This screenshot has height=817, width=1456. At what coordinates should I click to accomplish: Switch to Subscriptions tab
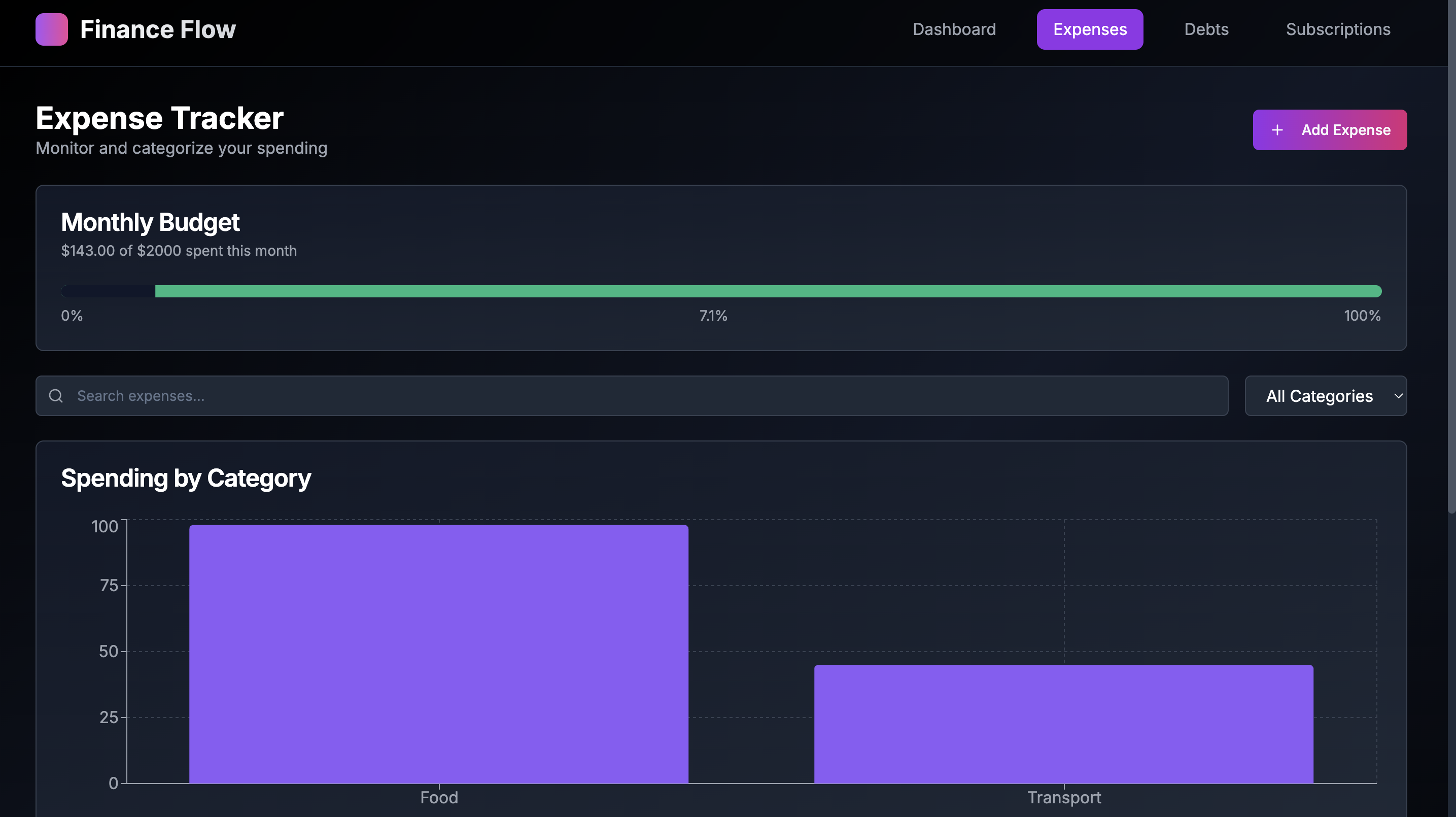1337,29
